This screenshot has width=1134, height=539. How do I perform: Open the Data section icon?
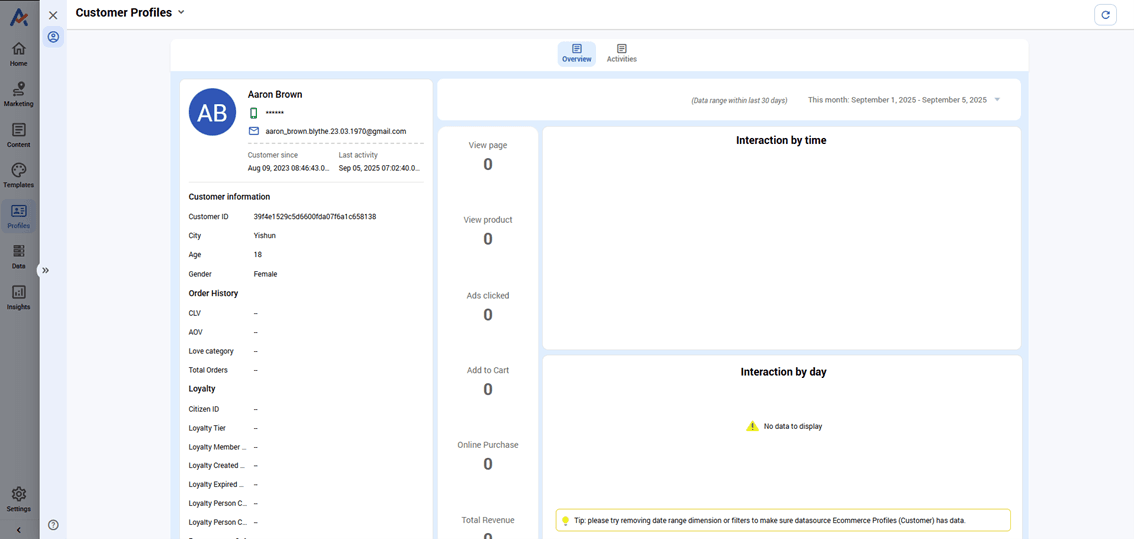(x=18, y=257)
